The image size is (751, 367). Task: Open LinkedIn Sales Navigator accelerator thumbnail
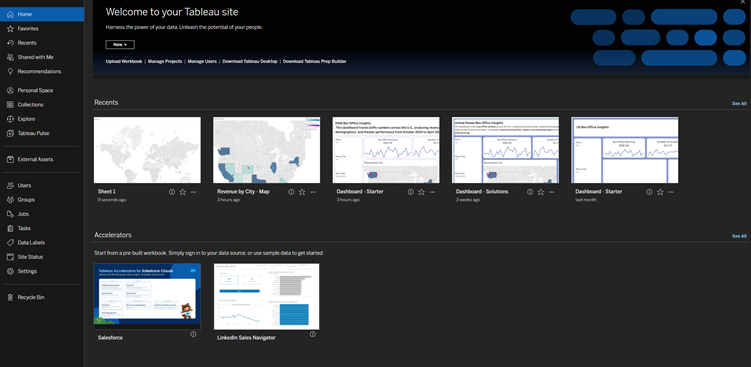click(x=266, y=296)
